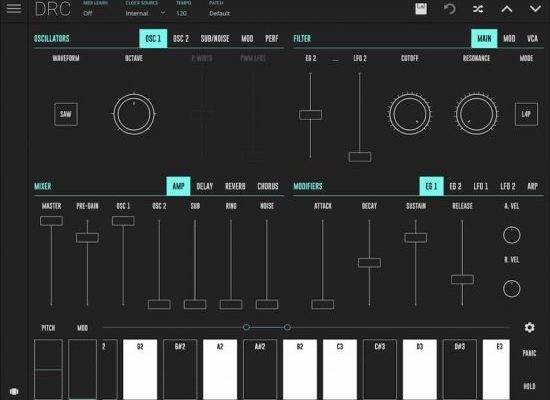Save the current patch
The height and width of the screenshot is (400, 550).
point(421,9)
